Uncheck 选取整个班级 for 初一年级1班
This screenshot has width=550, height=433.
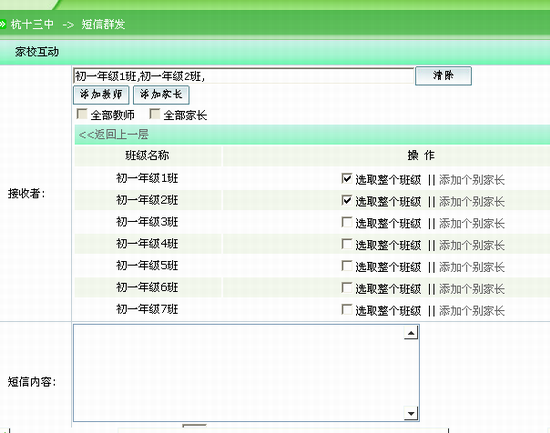tap(347, 178)
